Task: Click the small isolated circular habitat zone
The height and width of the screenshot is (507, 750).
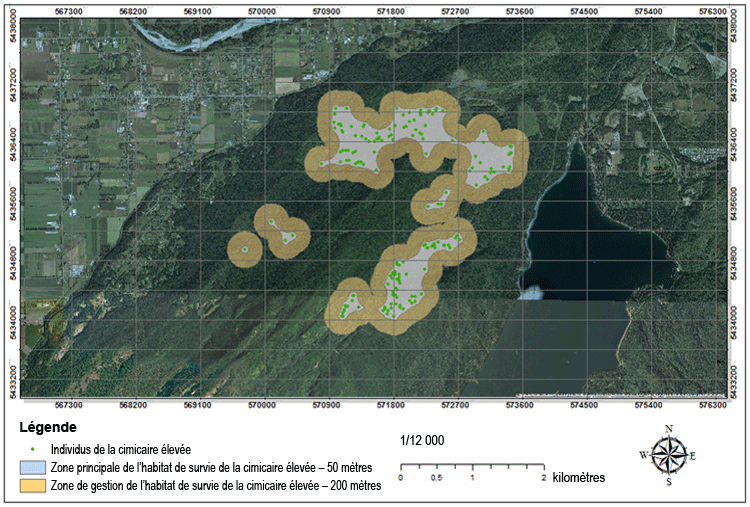Action: tap(243, 250)
